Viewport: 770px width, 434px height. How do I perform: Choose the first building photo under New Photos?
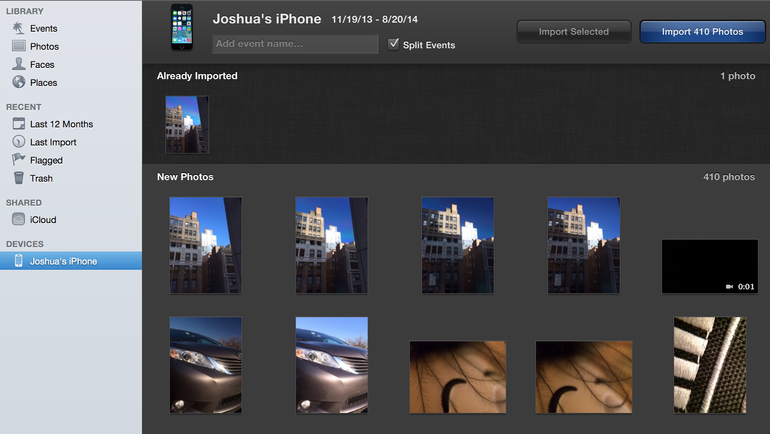(x=205, y=245)
